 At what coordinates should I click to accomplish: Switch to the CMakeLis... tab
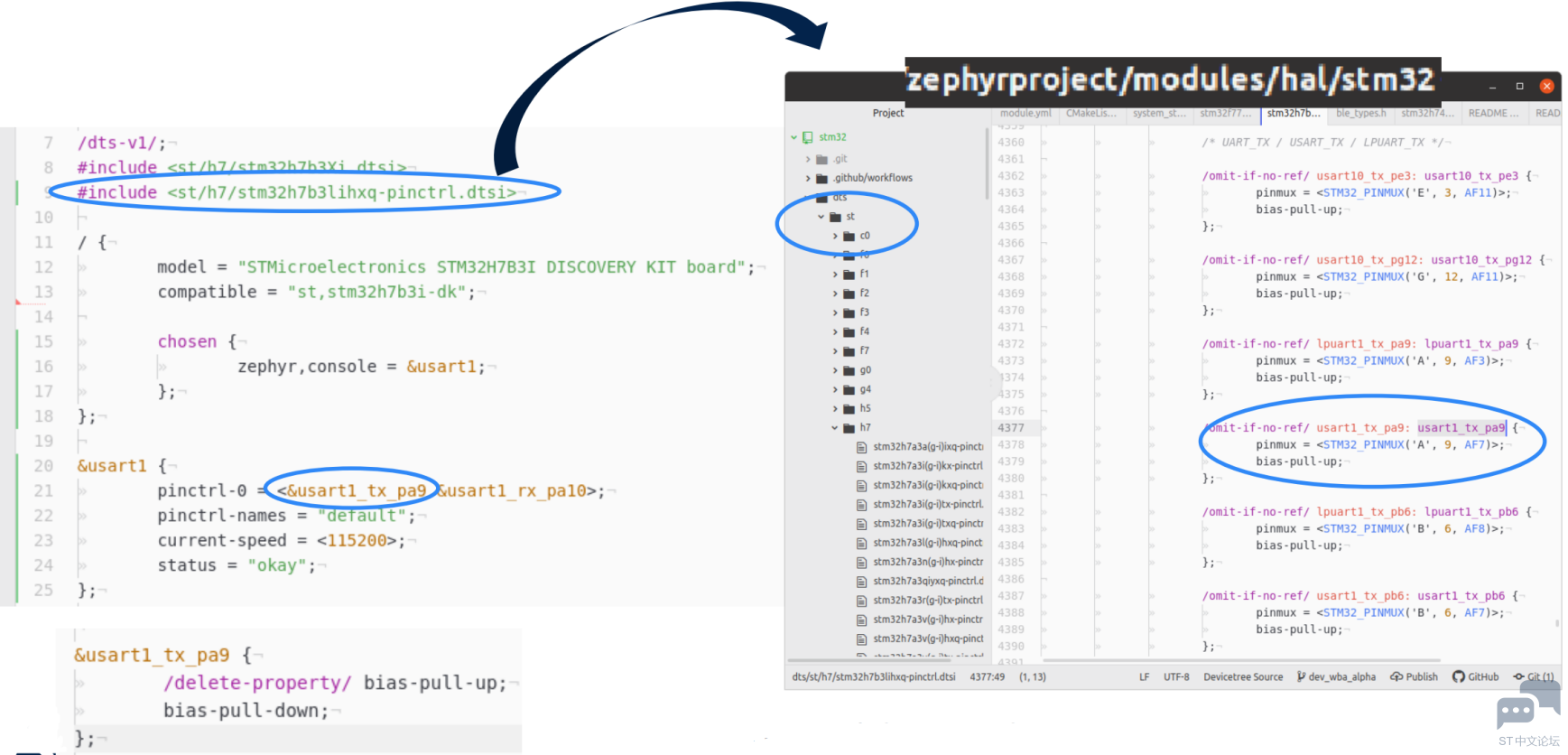(x=1091, y=113)
